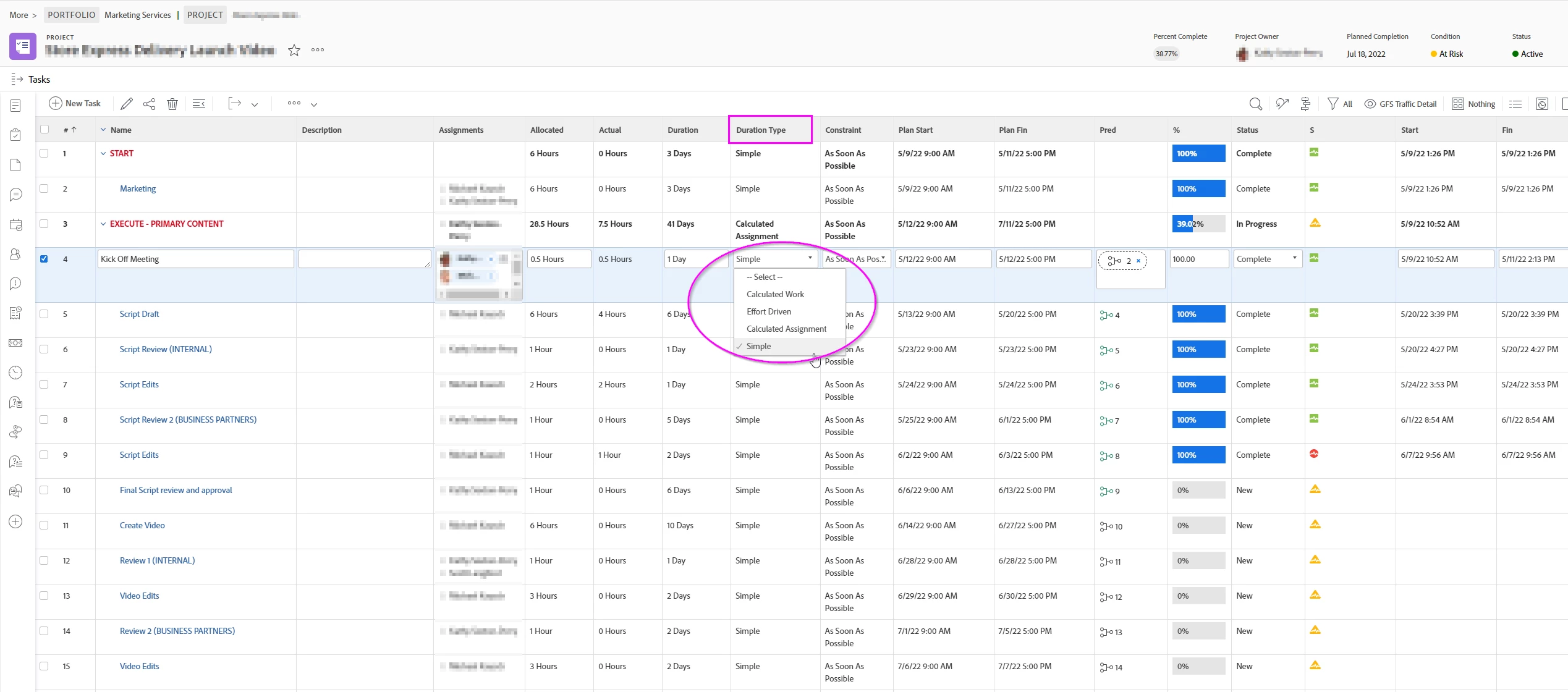Viewport: 1568px width, 692px height.
Task: Uncheck the Kick Off Meeting row checkbox
Action: coord(44,259)
